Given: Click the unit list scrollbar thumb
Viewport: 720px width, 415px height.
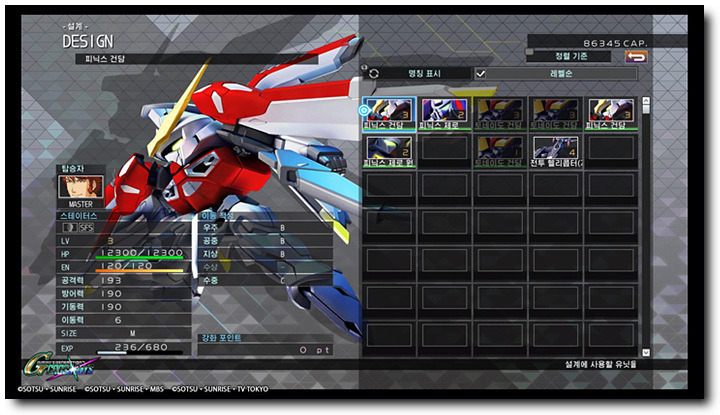Looking at the screenshot, I should pos(646,109).
